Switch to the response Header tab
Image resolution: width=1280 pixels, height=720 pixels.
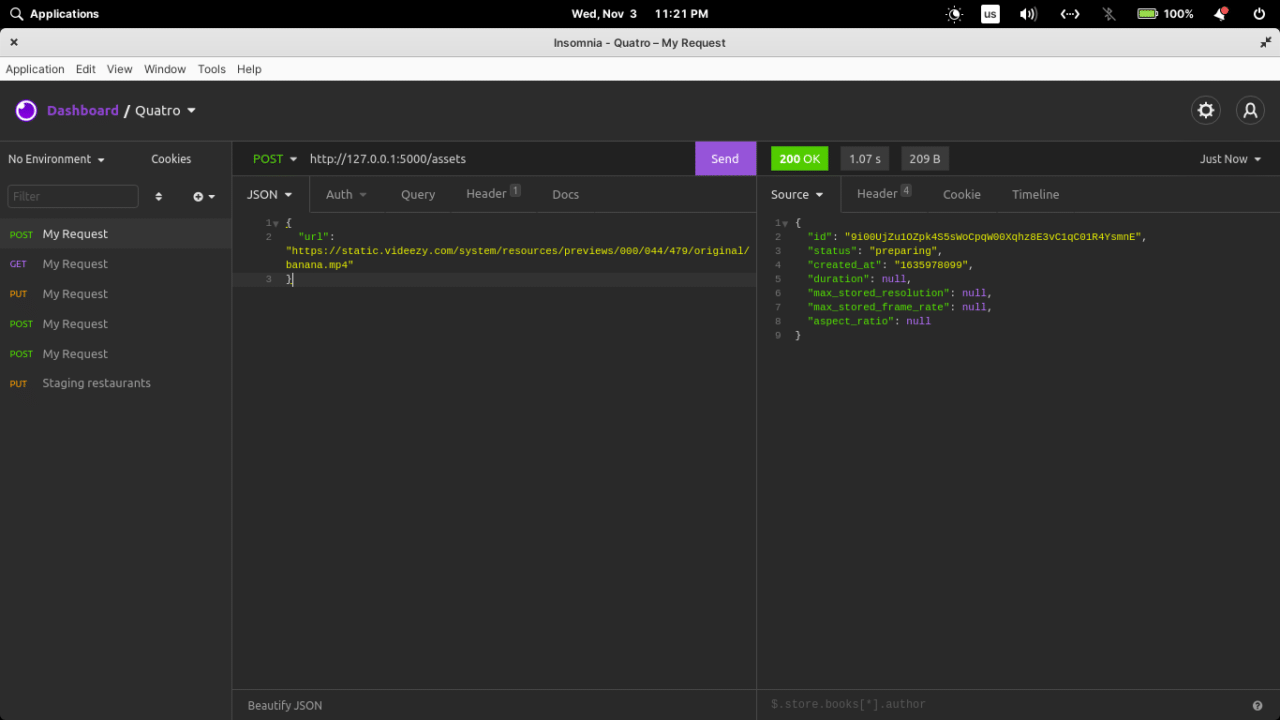884,195
